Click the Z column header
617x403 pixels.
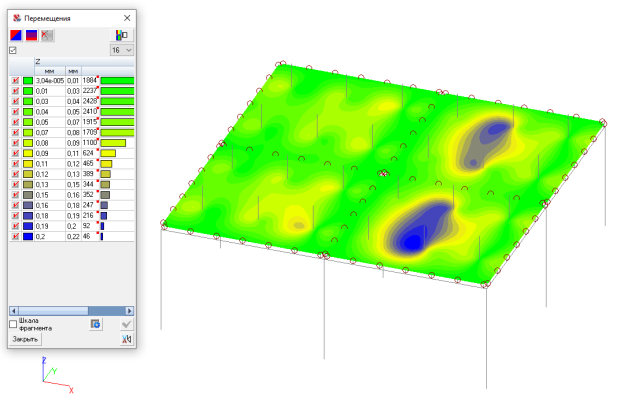click(38, 62)
